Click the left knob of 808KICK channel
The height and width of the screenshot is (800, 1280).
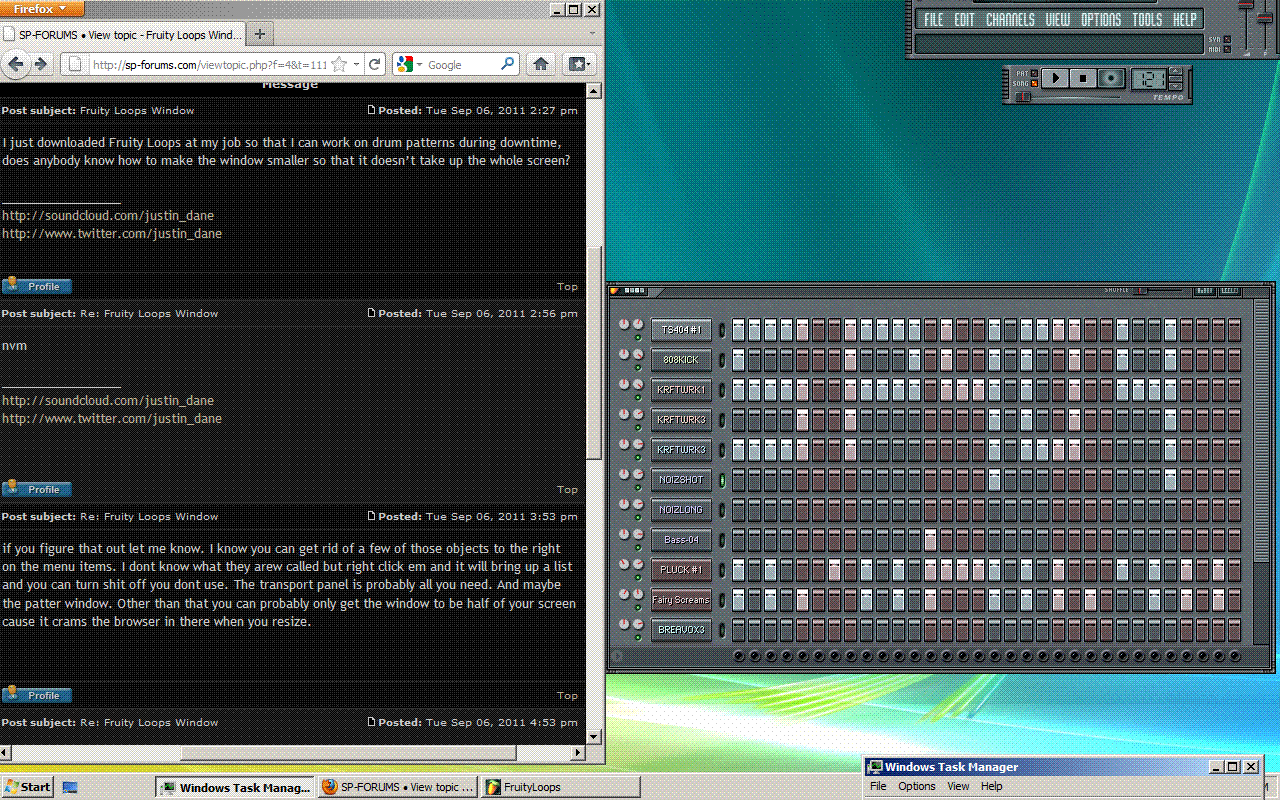[624, 354]
